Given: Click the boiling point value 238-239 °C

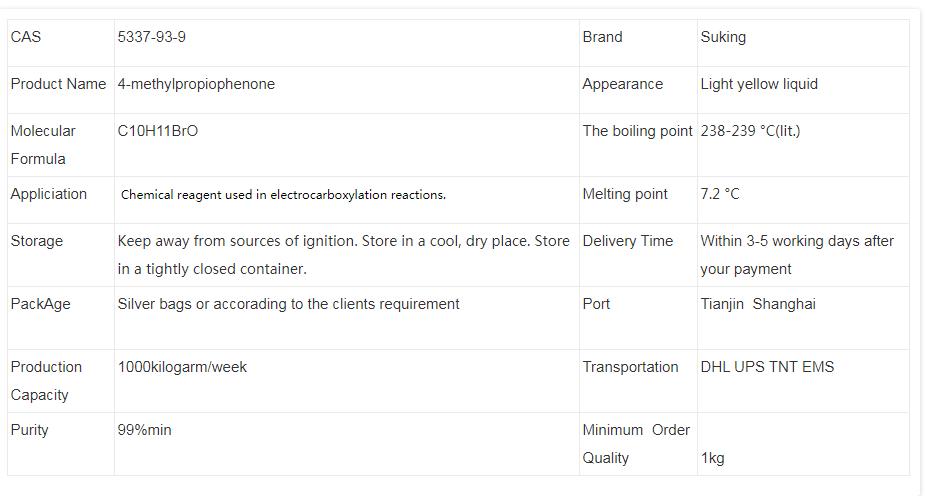Looking at the screenshot, I should click(750, 131).
